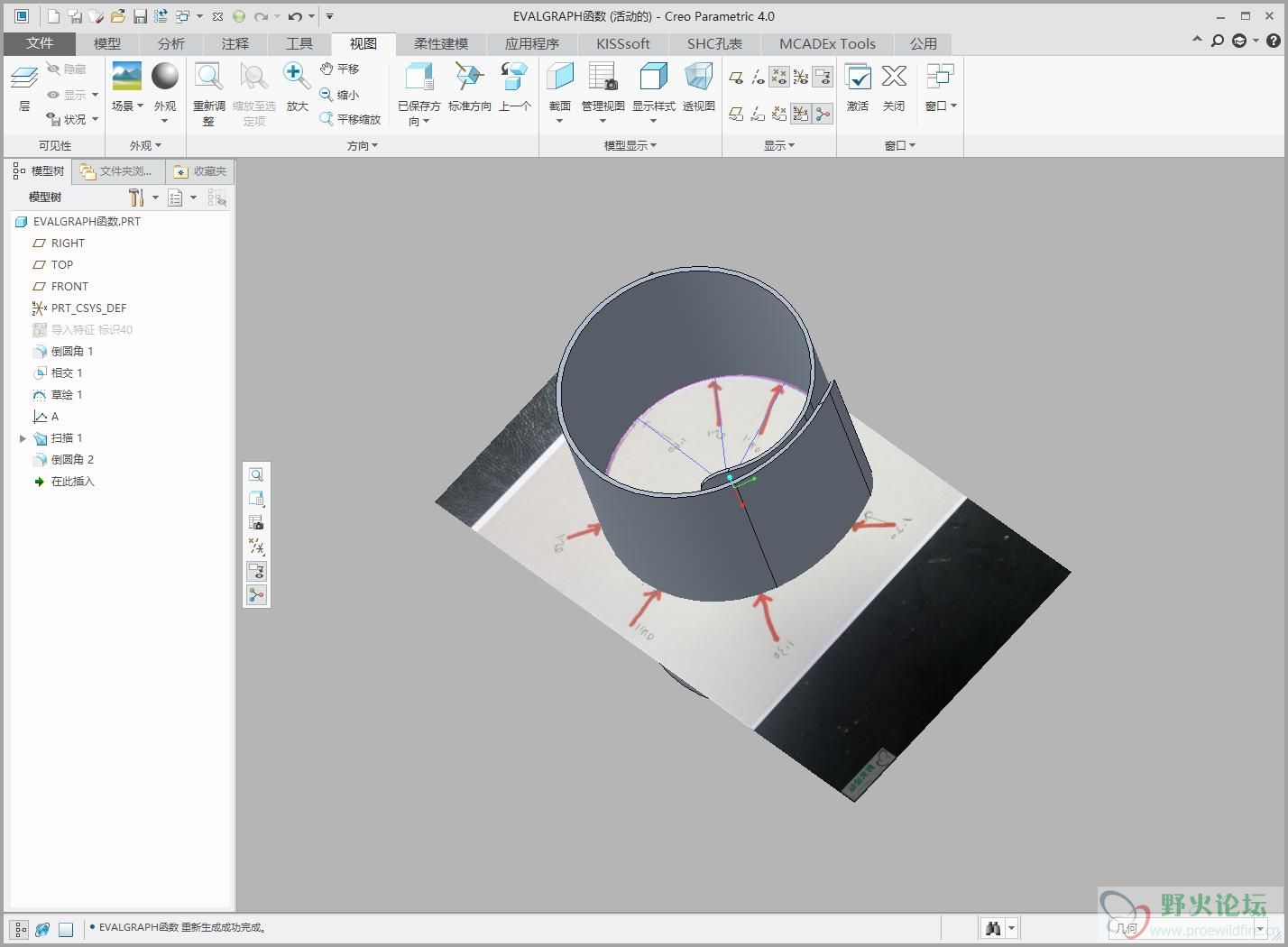Toggle annotation display in ribbon 显示 group
The width and height of the screenshot is (1288, 947).
(822, 78)
